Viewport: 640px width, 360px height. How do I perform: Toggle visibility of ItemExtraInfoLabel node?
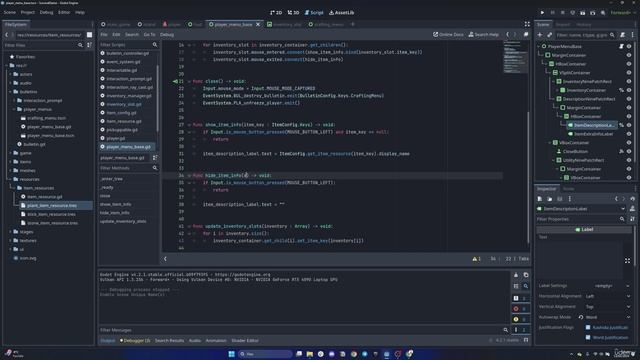click(x=629, y=134)
